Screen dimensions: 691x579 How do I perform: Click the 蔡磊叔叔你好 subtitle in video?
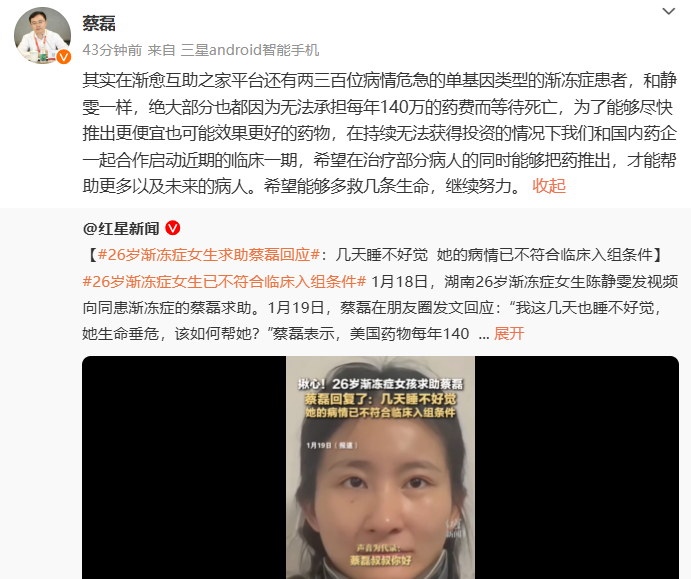point(380,560)
